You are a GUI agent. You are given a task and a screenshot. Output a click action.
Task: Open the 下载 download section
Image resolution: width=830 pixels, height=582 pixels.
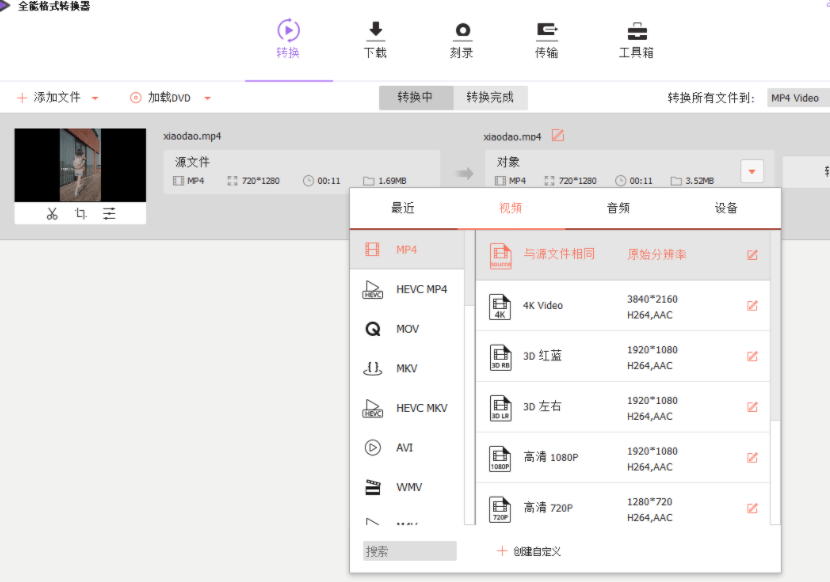click(375, 40)
